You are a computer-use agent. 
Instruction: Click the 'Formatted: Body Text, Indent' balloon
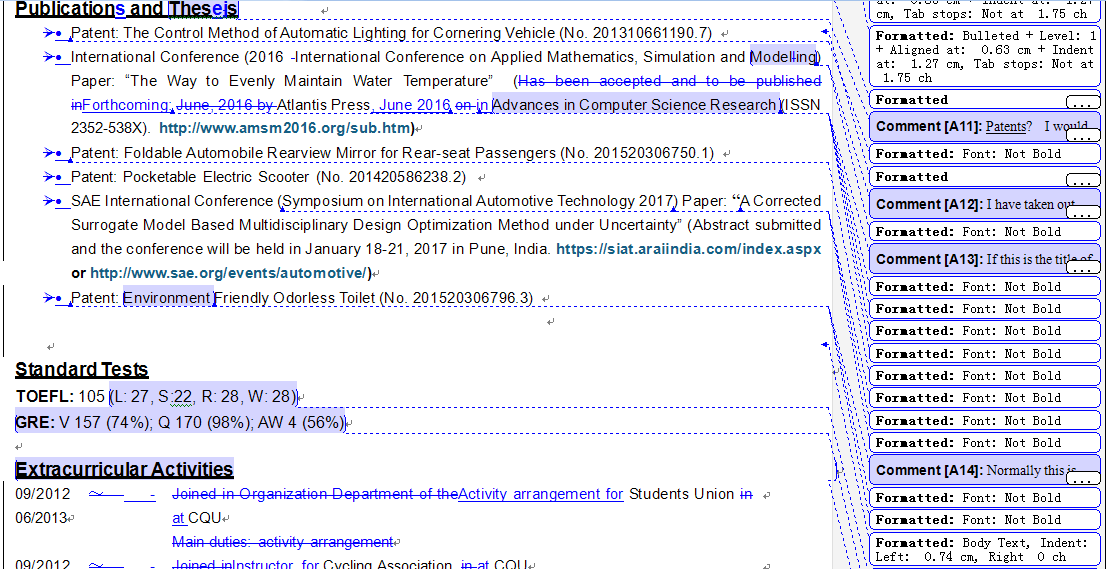tap(985, 549)
